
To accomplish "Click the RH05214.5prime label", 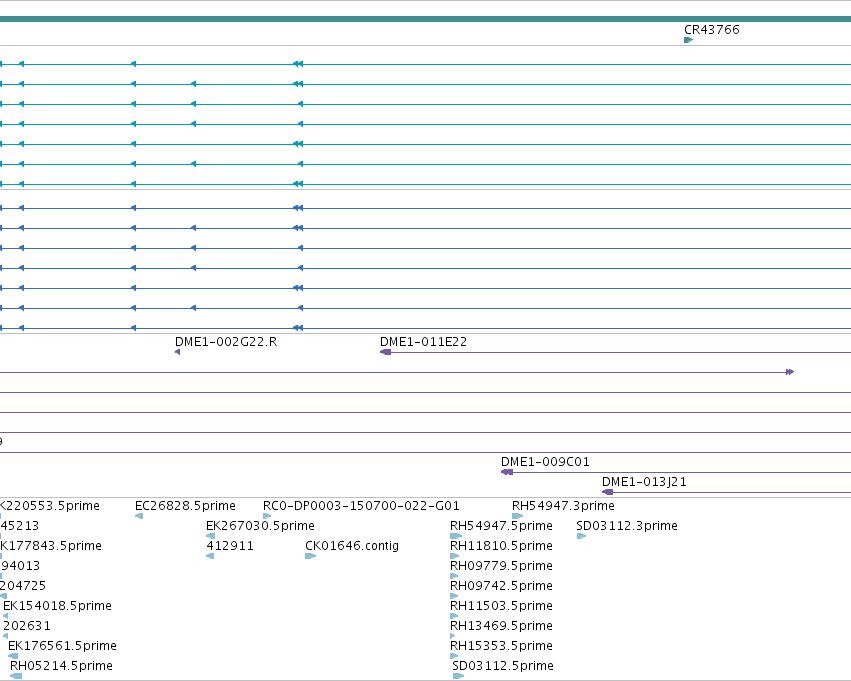I will click(61, 666).
